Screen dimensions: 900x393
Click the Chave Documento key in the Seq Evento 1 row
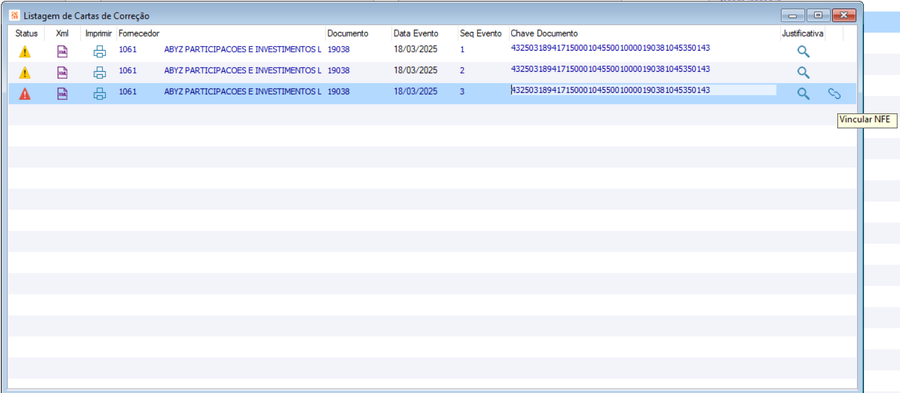[611, 48]
